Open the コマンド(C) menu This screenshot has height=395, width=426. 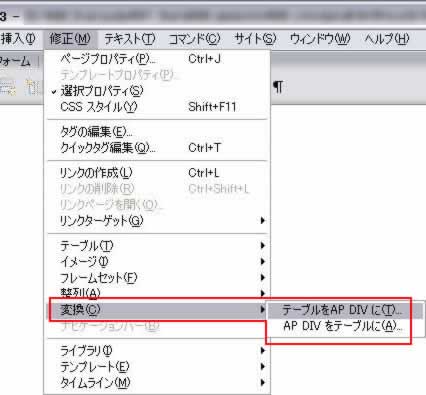pyautogui.click(x=195, y=39)
